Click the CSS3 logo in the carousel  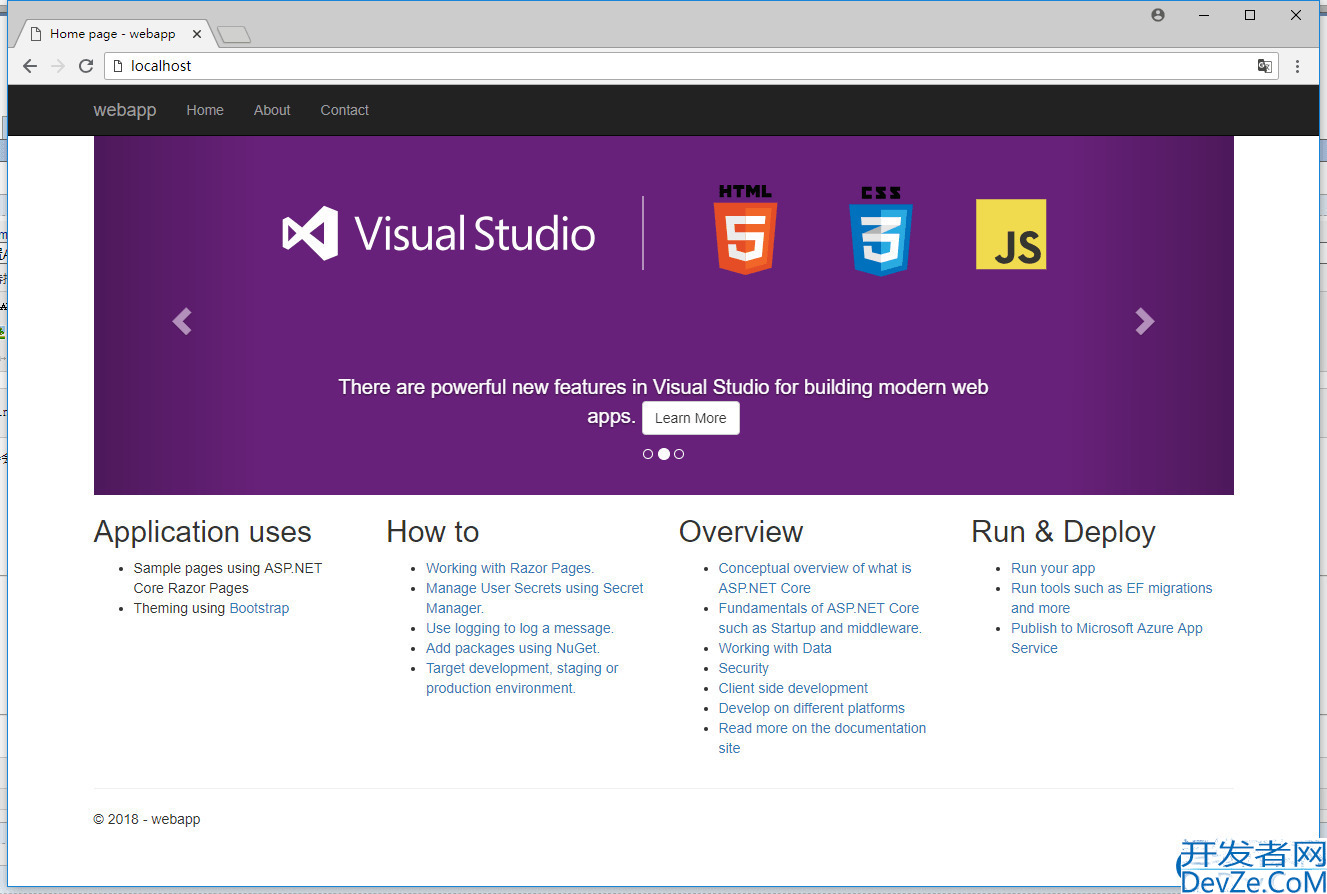coord(879,230)
